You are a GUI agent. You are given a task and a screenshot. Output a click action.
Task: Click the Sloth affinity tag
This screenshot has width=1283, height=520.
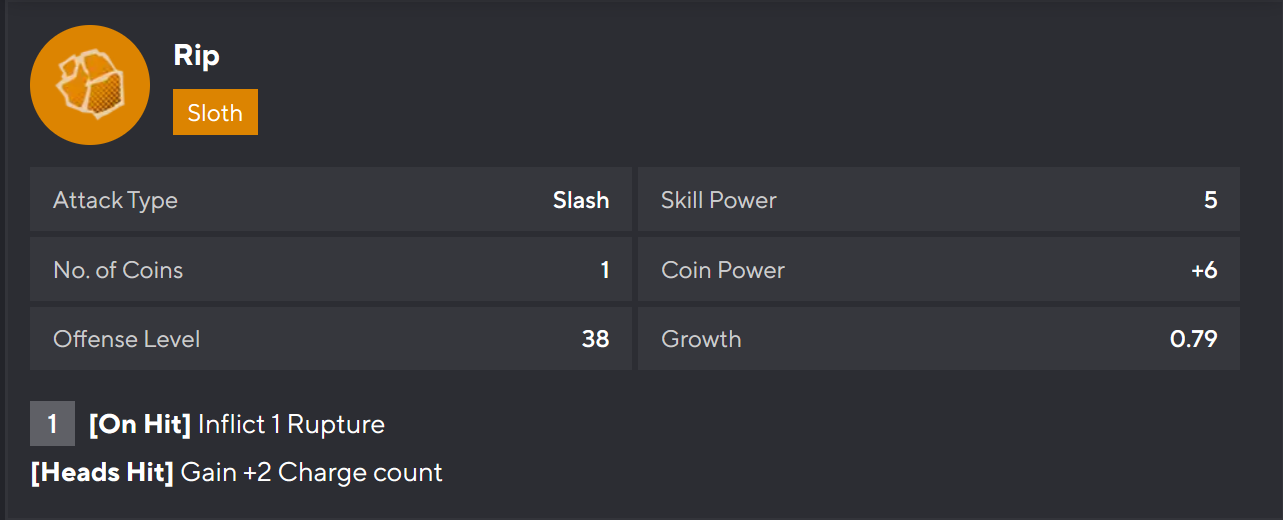(215, 112)
